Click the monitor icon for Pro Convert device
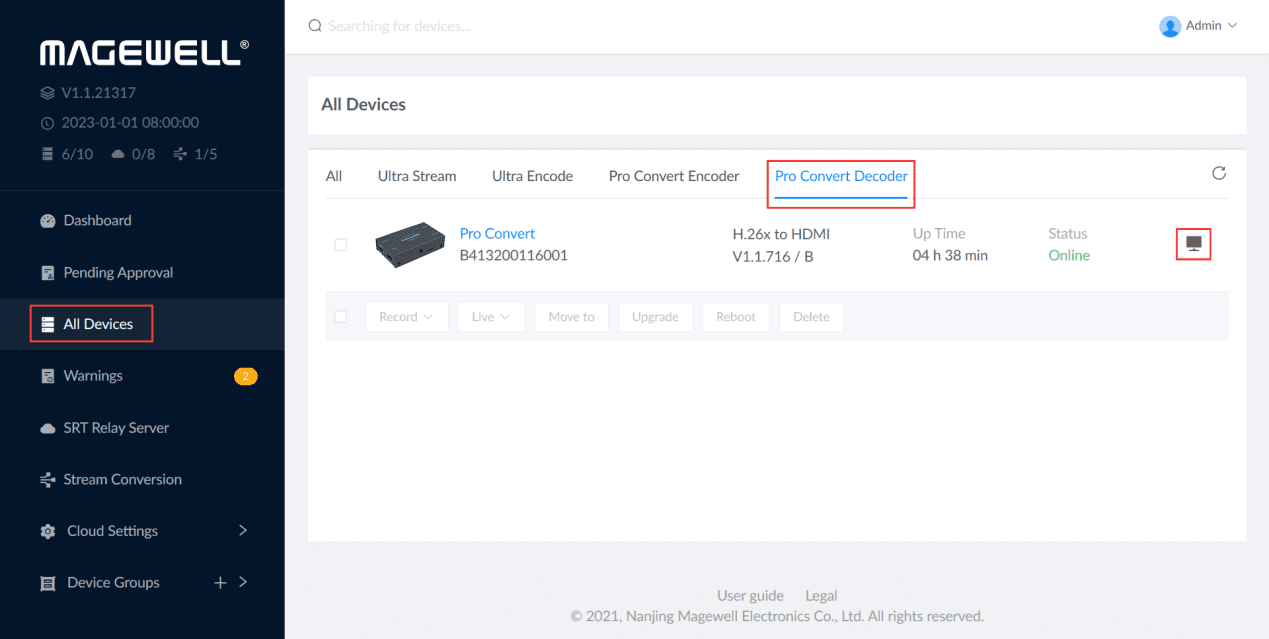 click(1193, 243)
